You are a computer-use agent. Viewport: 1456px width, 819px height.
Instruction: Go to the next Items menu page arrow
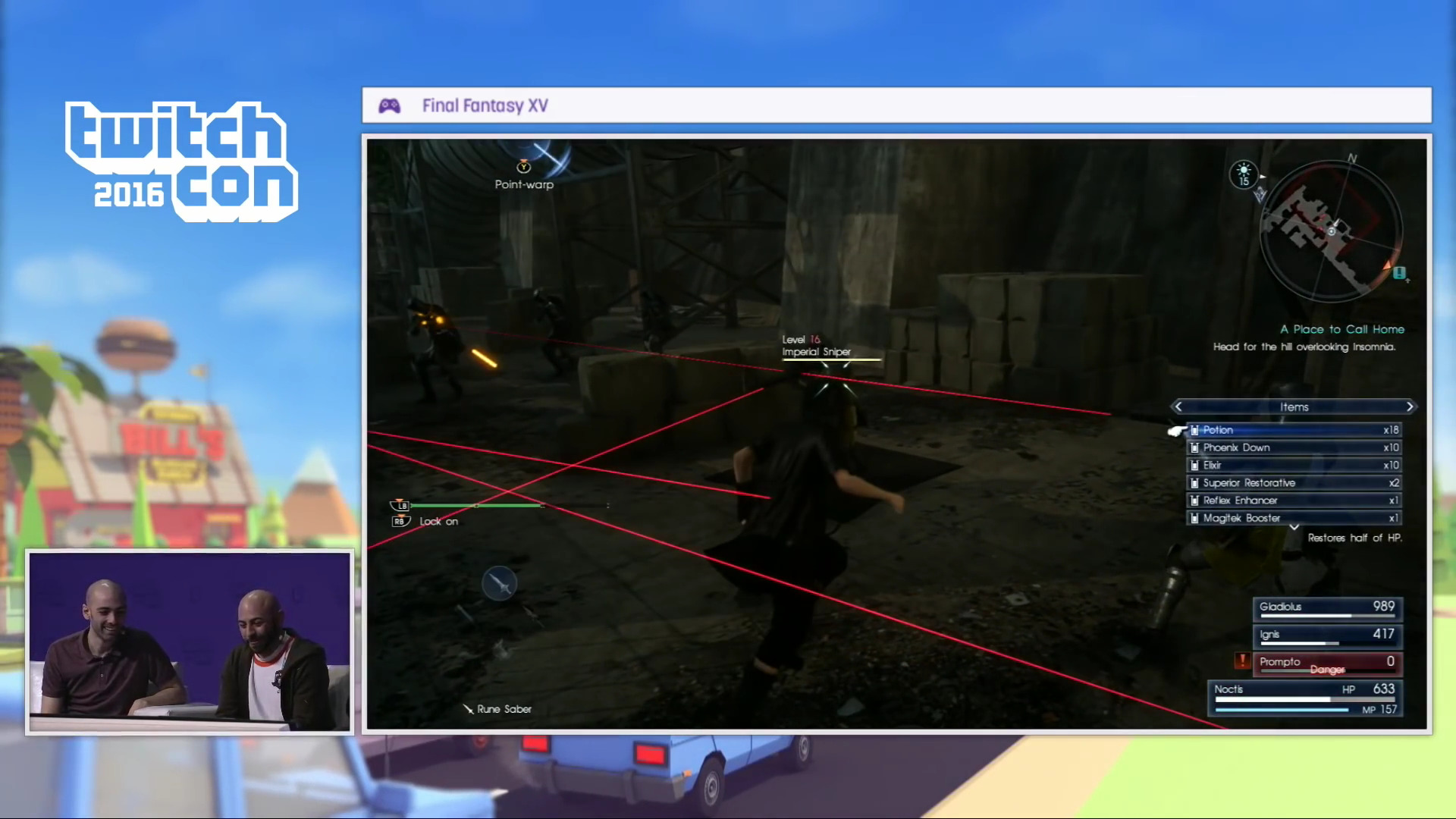pos(1410,406)
